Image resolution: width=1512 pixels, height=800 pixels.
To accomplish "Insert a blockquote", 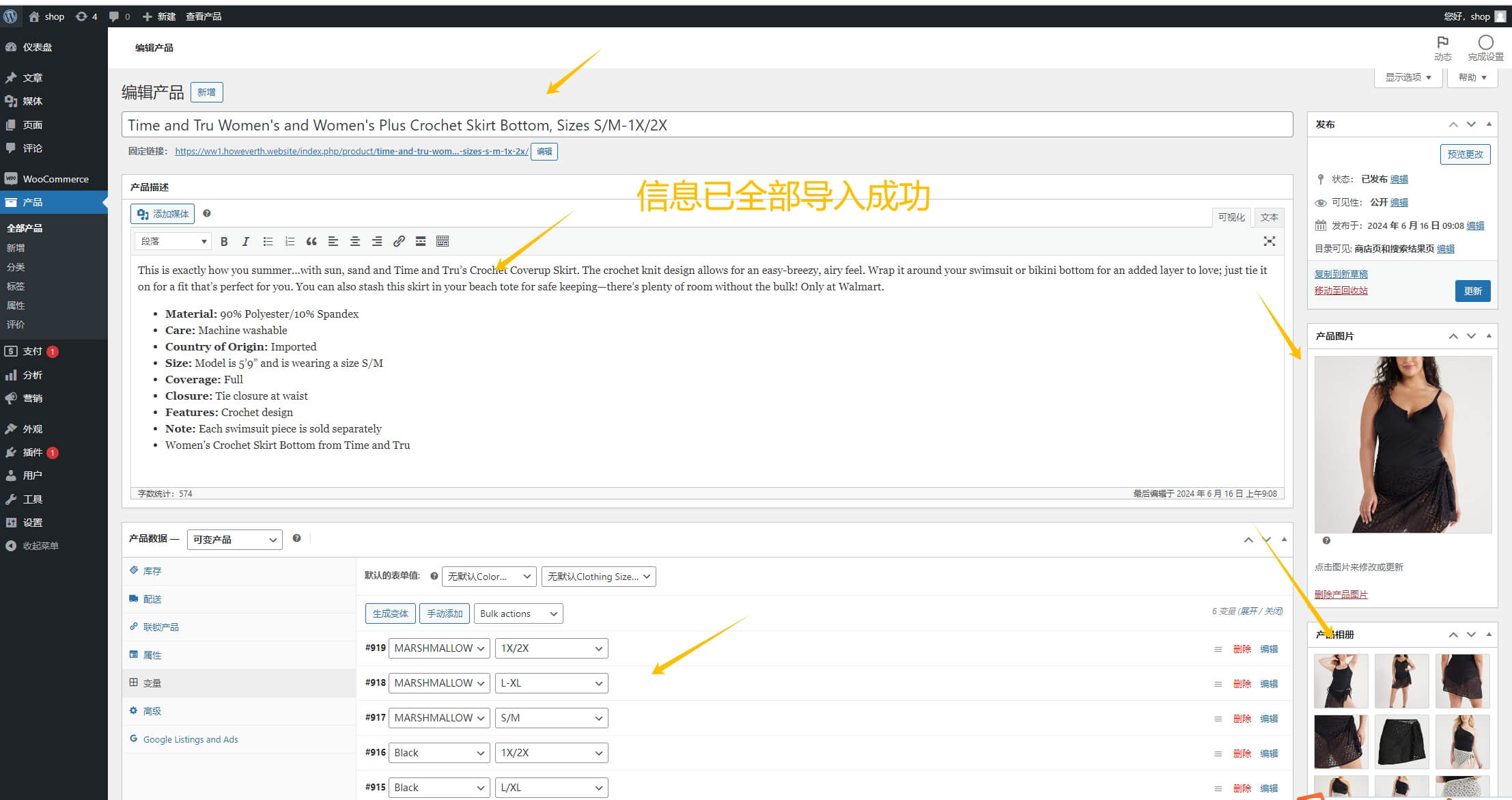I will pyautogui.click(x=311, y=241).
